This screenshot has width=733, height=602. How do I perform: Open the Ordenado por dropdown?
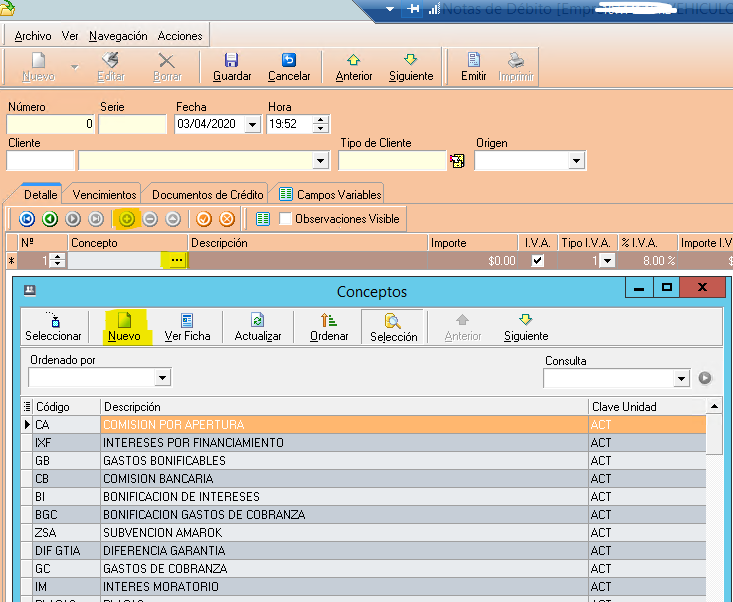click(x=163, y=377)
